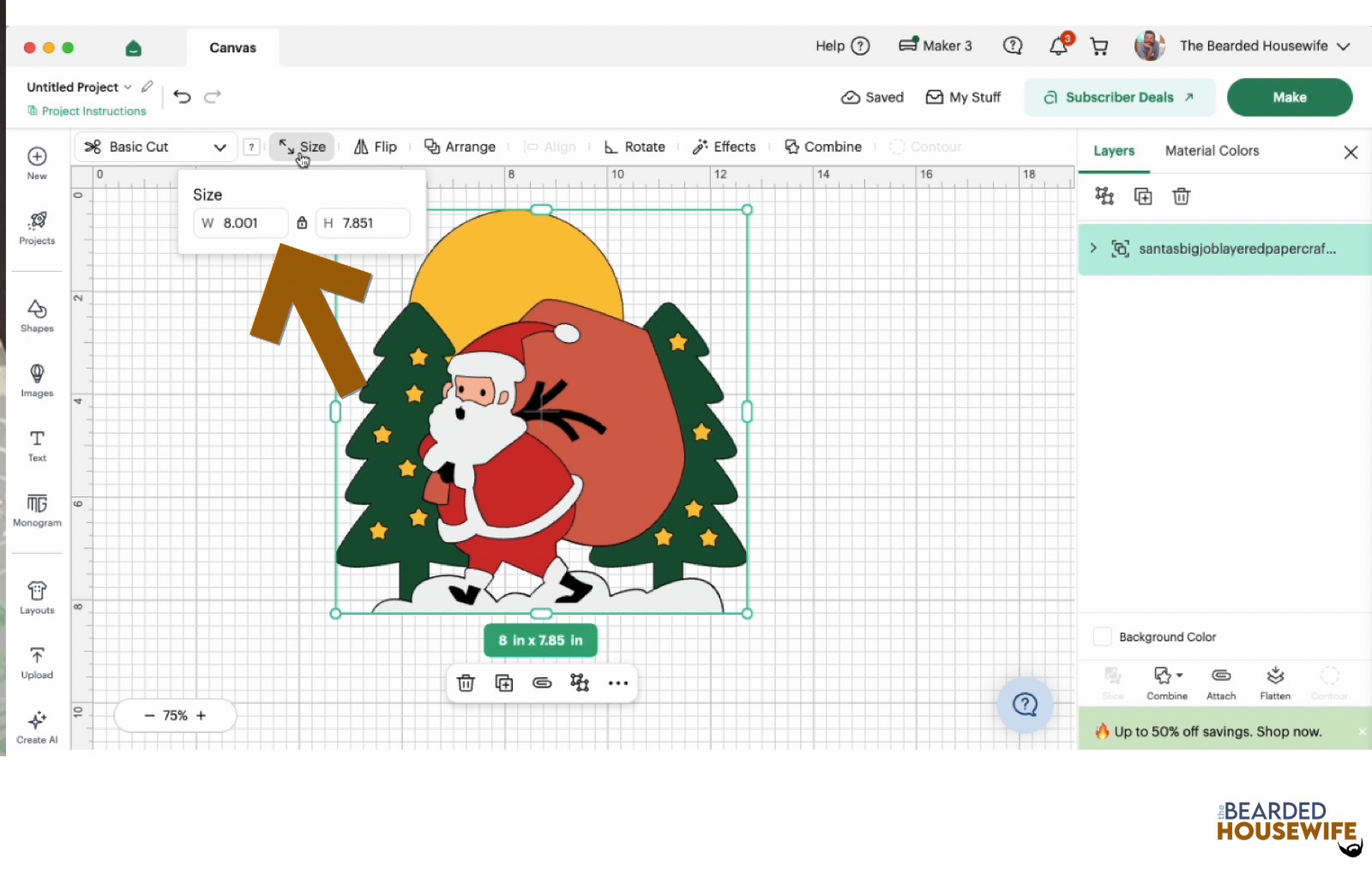Open notifications bell
Viewport: 1372px width, 872px height.
click(x=1059, y=46)
